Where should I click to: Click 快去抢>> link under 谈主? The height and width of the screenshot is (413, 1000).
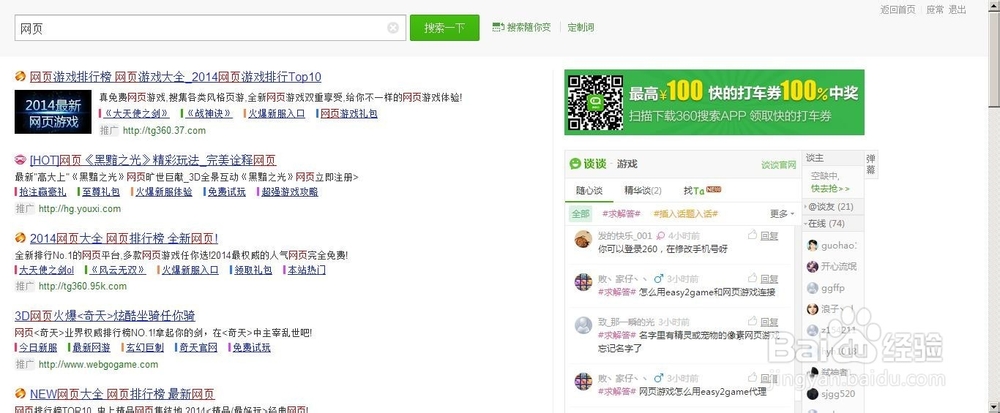[x=830, y=189]
